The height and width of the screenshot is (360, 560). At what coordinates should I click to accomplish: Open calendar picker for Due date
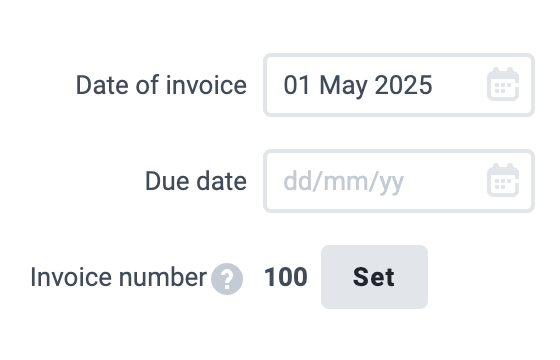point(503,180)
